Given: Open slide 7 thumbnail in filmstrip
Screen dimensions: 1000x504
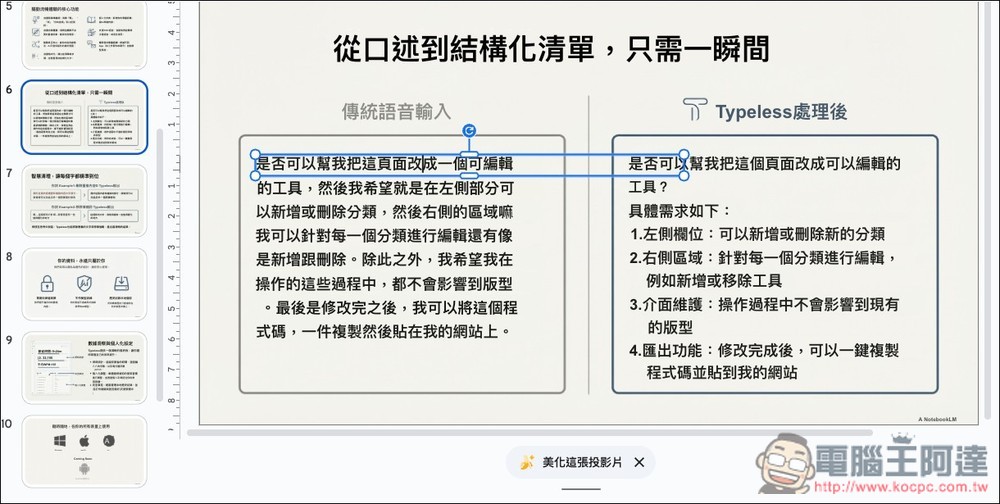Looking at the screenshot, I should click(84, 201).
